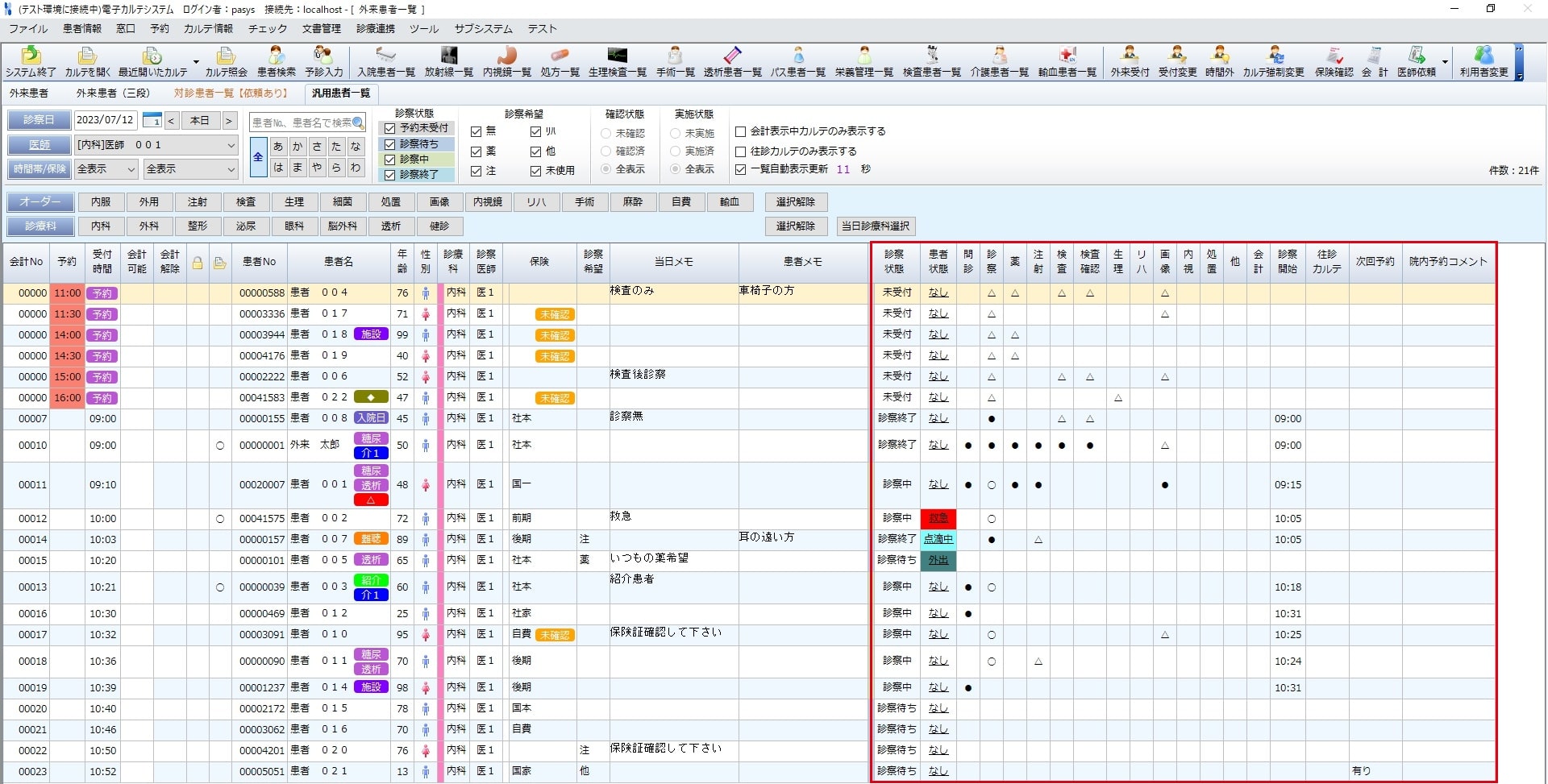
Task: Open the 医師依頼 dropdown arrow
Action: 1445,62
